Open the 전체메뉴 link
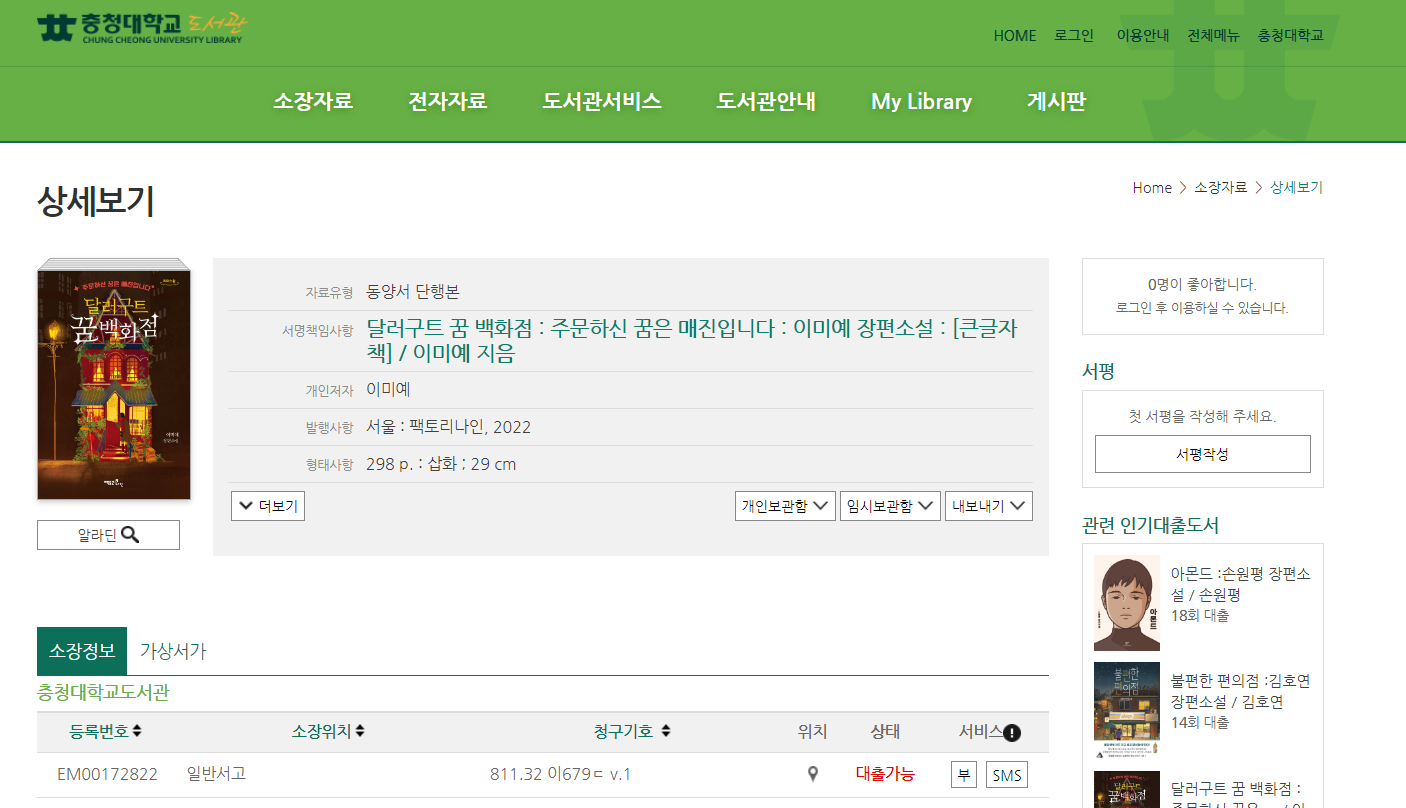The width and height of the screenshot is (1406, 808). (1213, 35)
